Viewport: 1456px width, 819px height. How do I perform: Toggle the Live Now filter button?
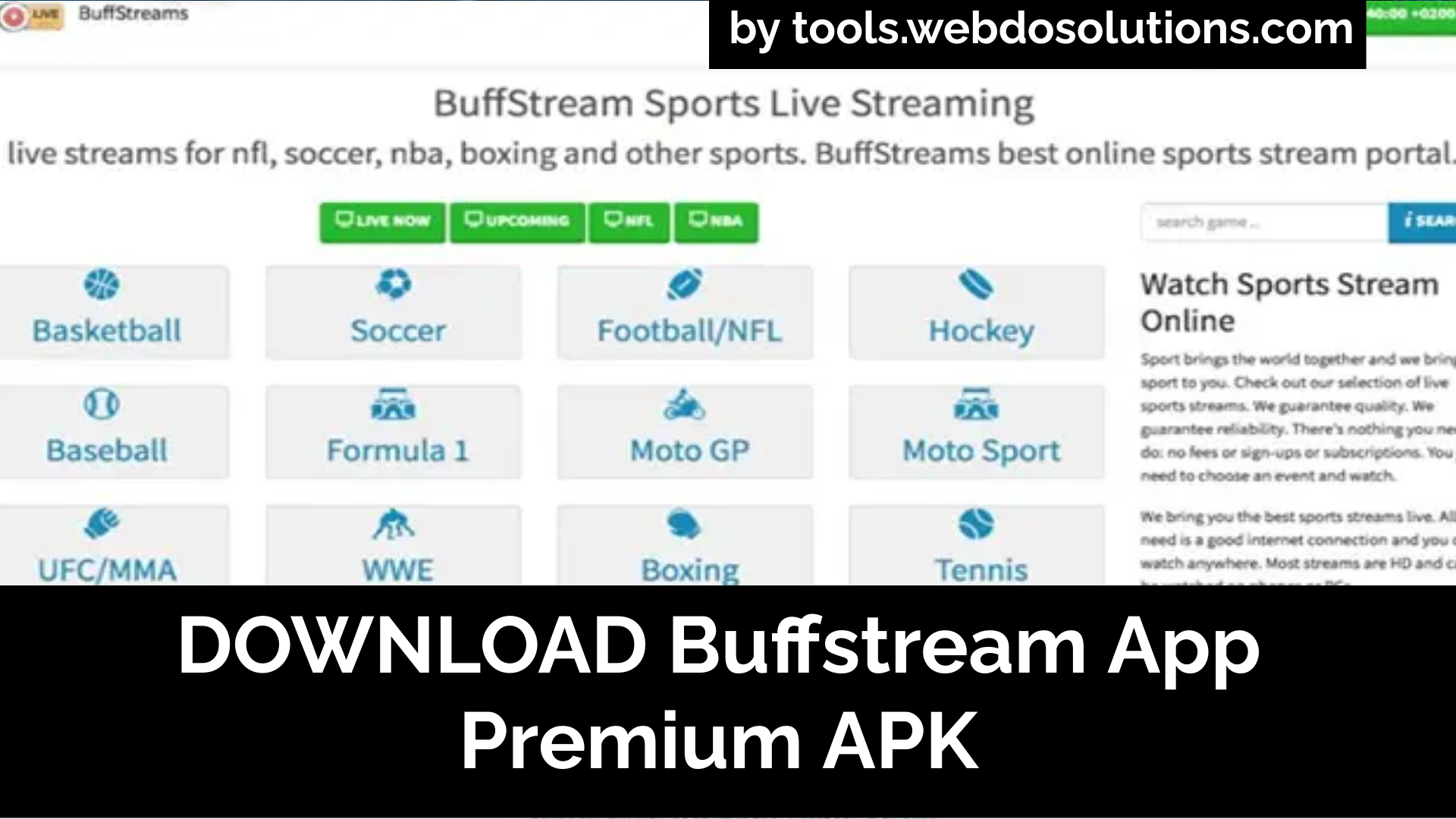(x=383, y=221)
